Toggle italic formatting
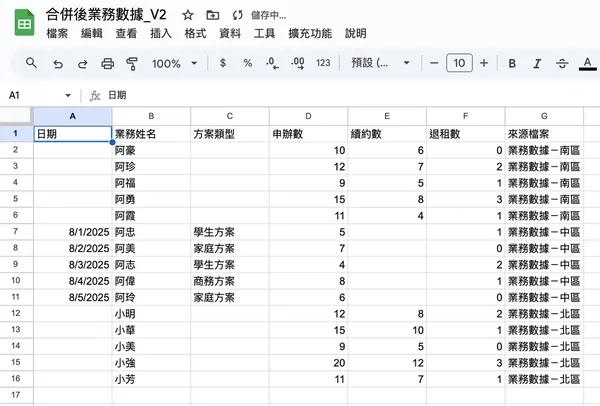The image size is (600, 406). tap(538, 63)
